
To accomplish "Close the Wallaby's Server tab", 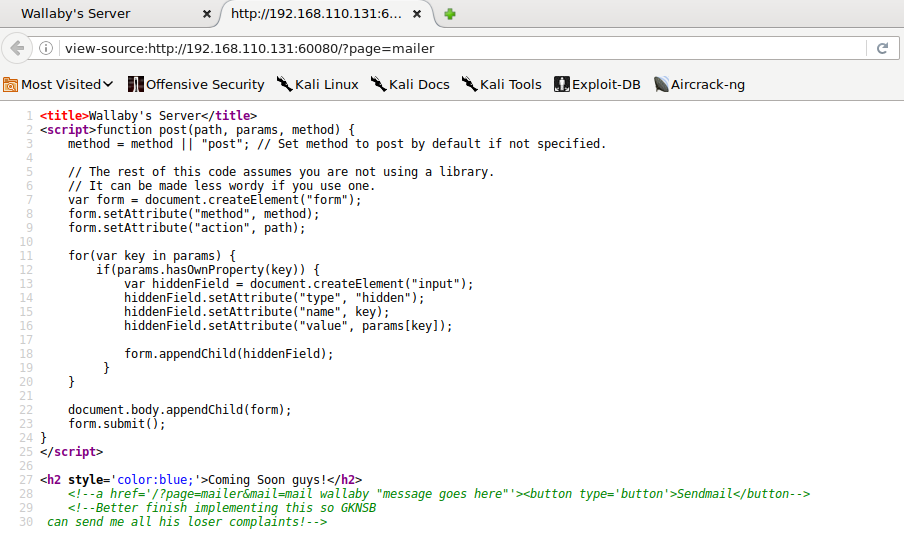I will coord(206,14).
